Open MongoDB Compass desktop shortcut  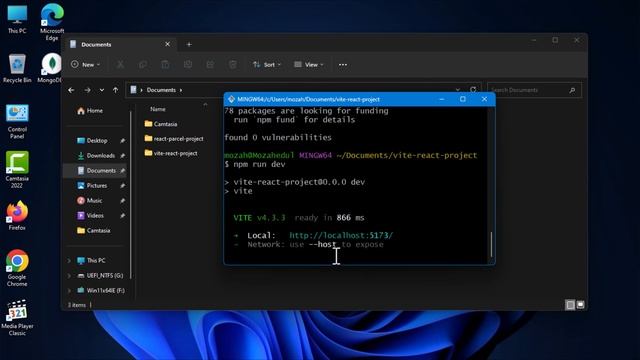tap(51, 68)
